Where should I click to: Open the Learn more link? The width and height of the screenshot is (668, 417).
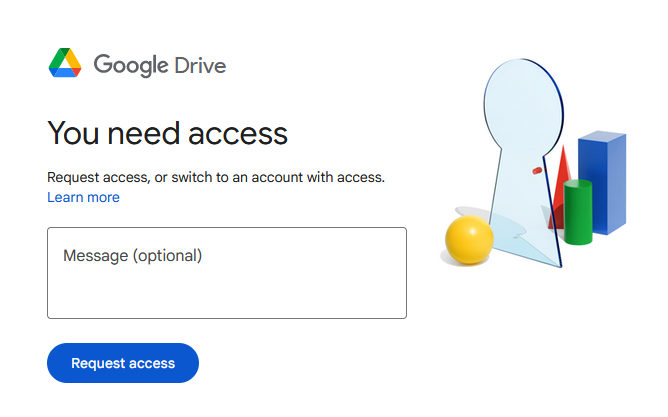click(x=84, y=197)
